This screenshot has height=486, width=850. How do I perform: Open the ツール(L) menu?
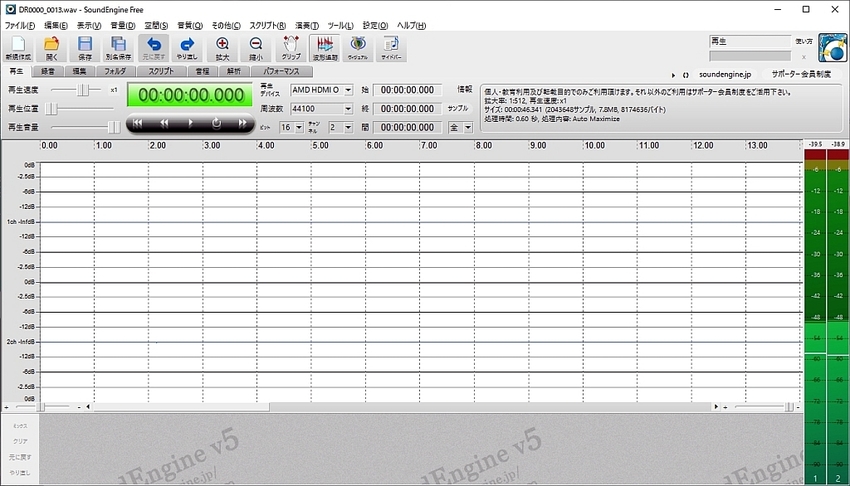pos(340,25)
